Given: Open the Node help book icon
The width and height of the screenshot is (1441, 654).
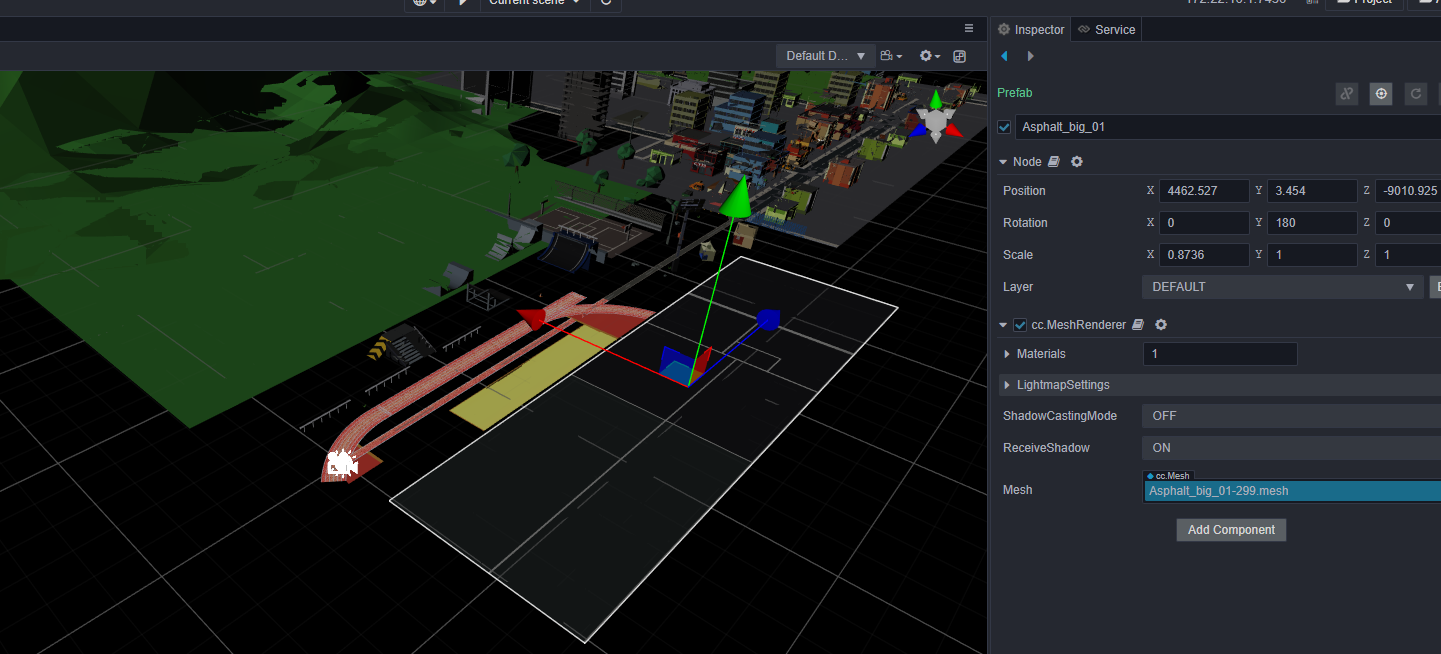Looking at the screenshot, I should (x=1054, y=162).
